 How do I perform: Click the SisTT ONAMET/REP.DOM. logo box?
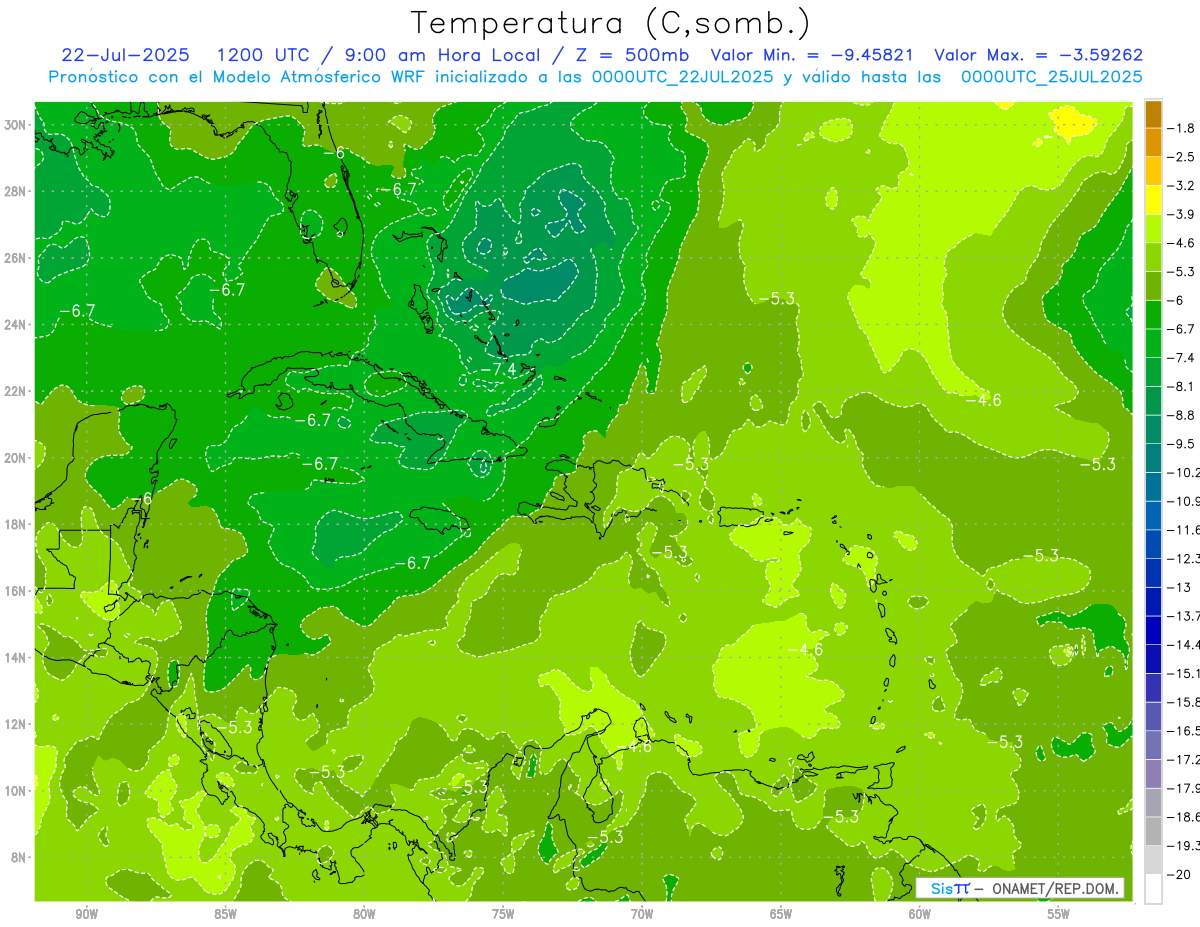pyautogui.click(x=1020, y=888)
